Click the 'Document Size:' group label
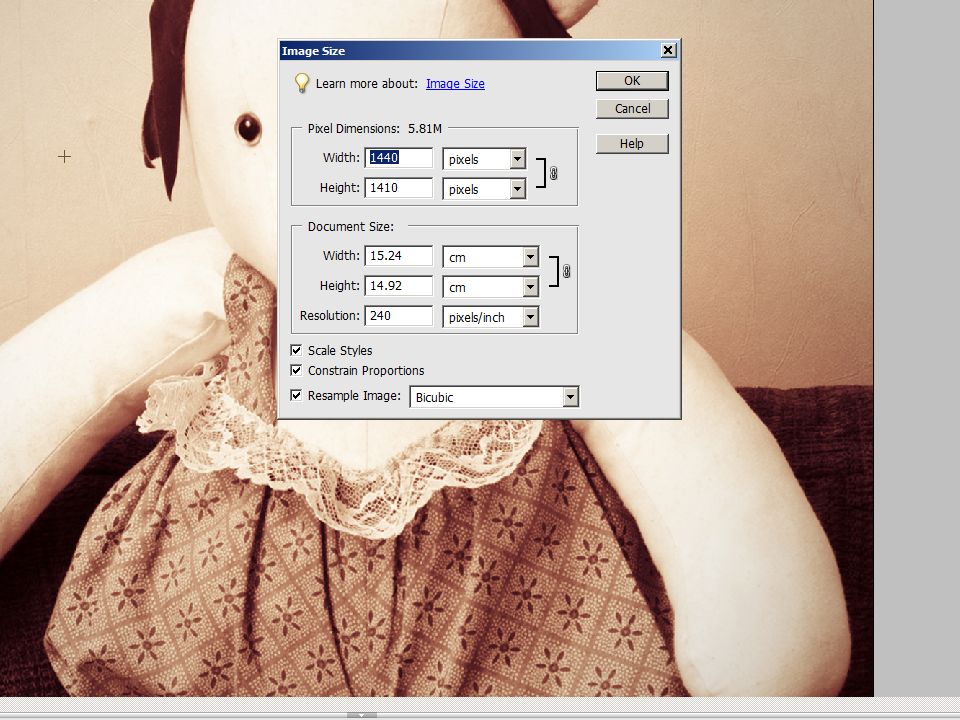The width and height of the screenshot is (960, 720). 351,227
